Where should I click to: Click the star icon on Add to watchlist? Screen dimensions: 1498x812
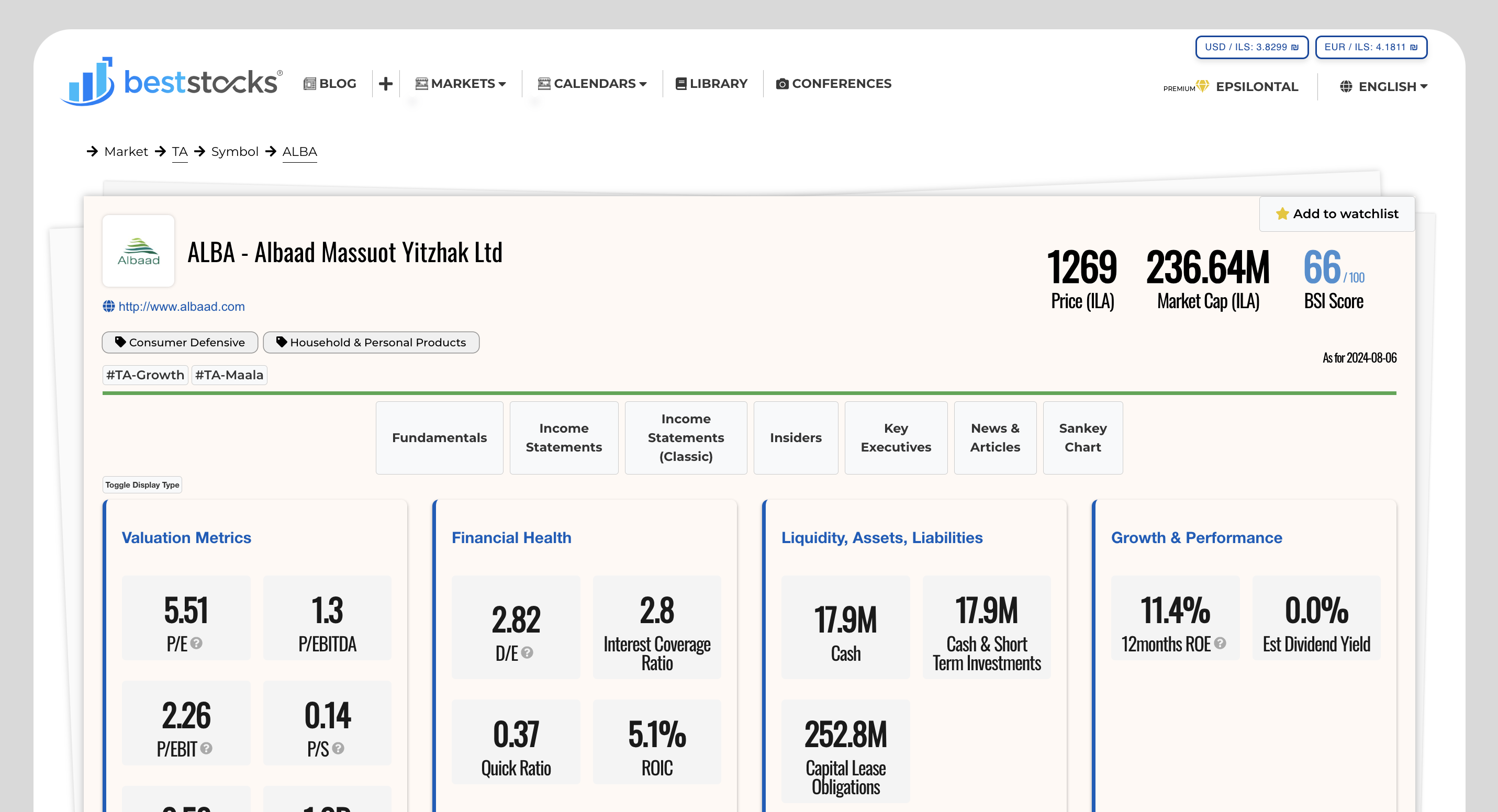tap(1282, 214)
